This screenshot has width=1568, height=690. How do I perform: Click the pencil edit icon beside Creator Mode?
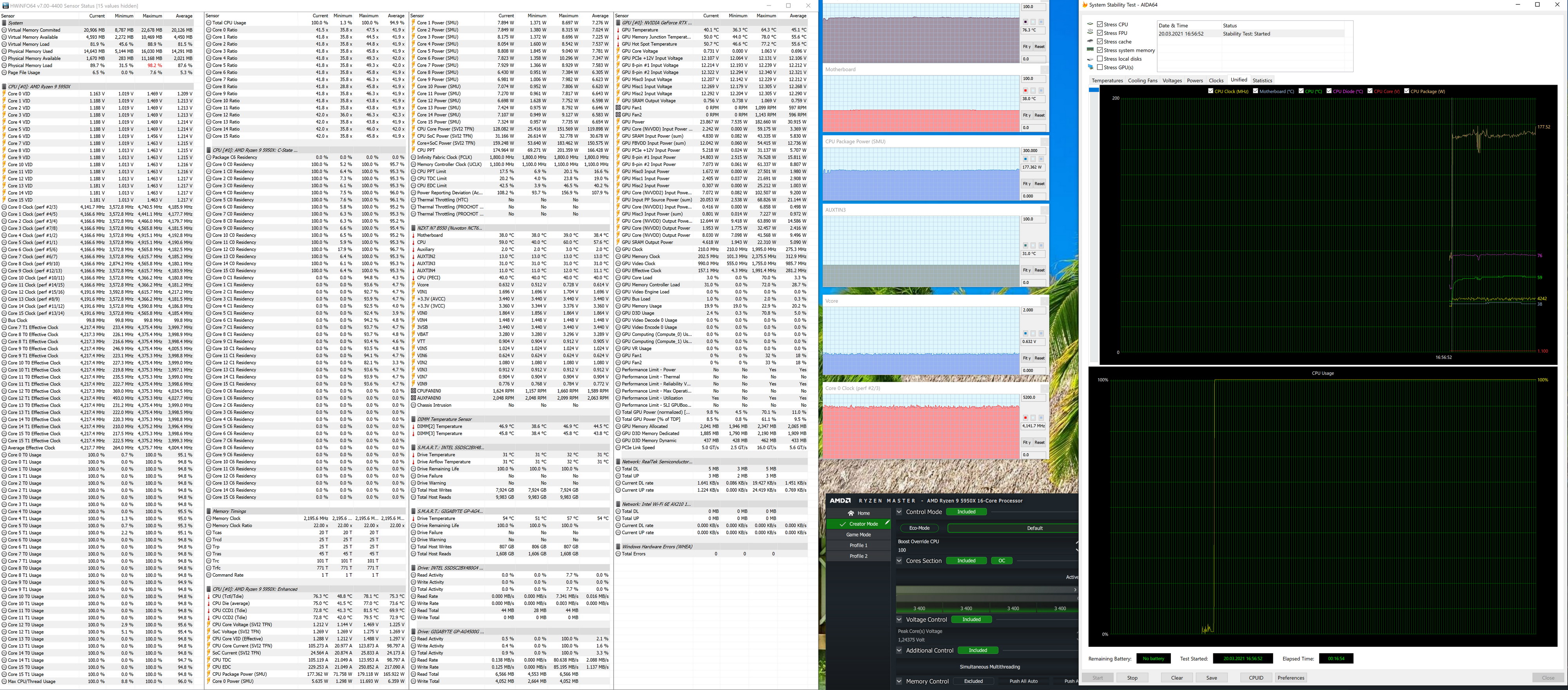[887, 523]
